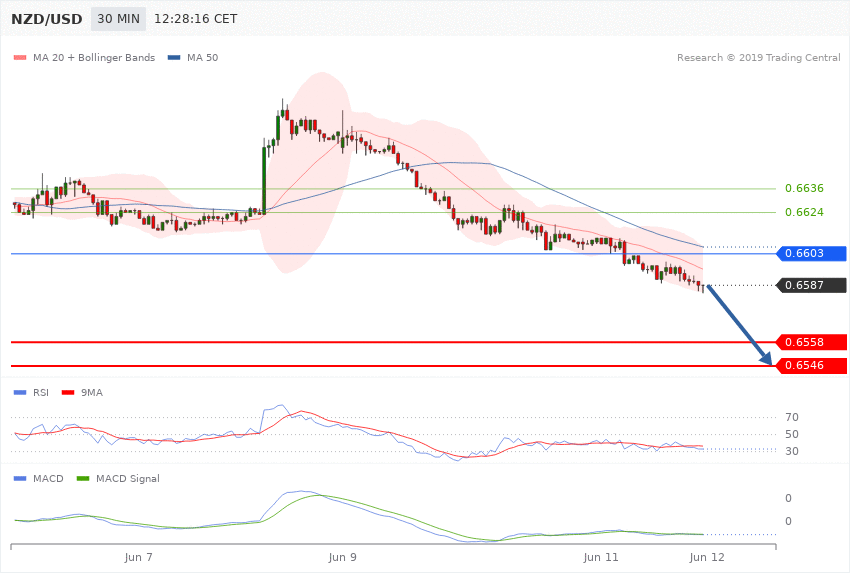Select the 30 MIN timeframe label

(x=118, y=19)
